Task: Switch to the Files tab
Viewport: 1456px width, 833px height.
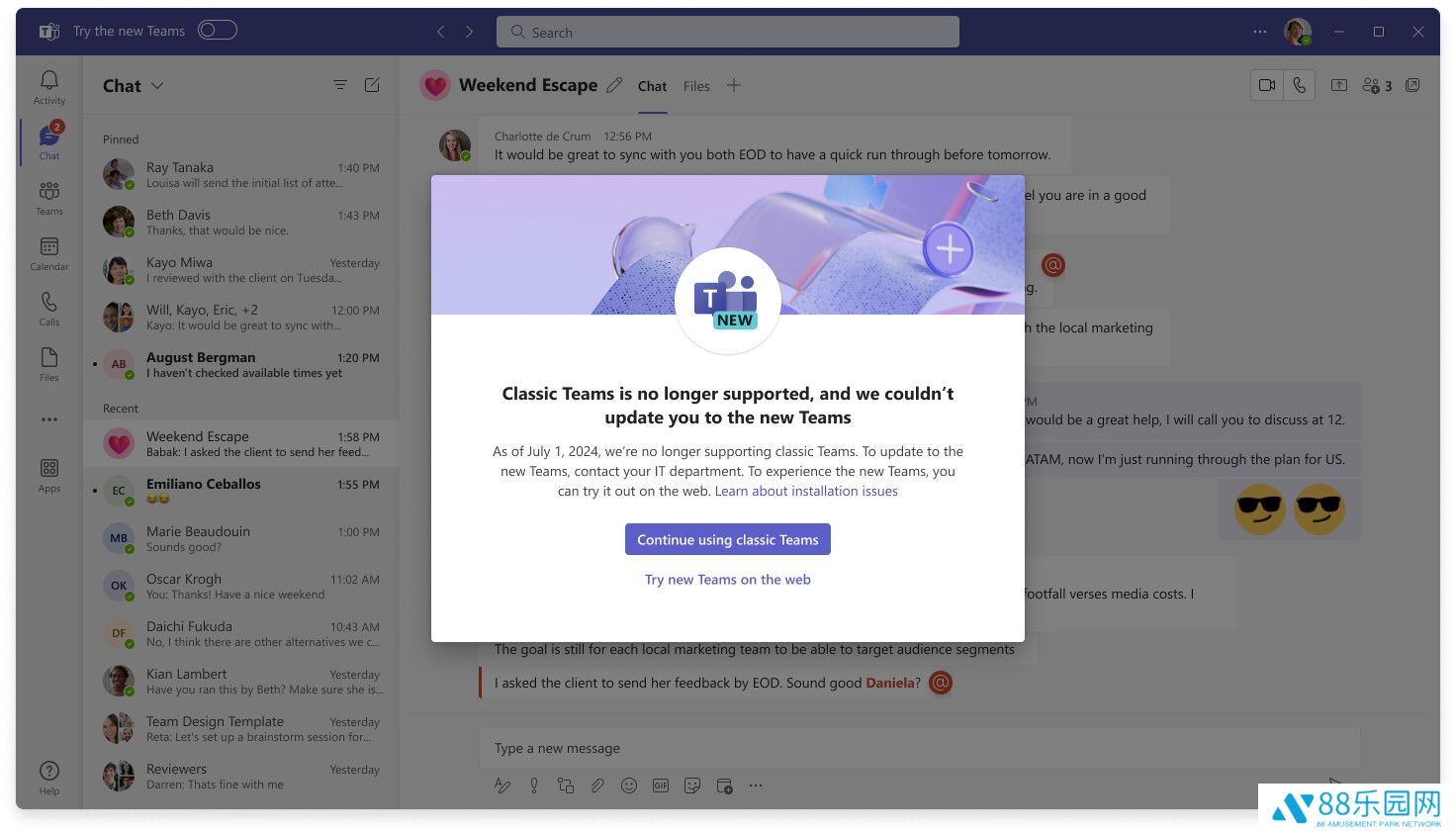Action: pyautogui.click(x=696, y=86)
